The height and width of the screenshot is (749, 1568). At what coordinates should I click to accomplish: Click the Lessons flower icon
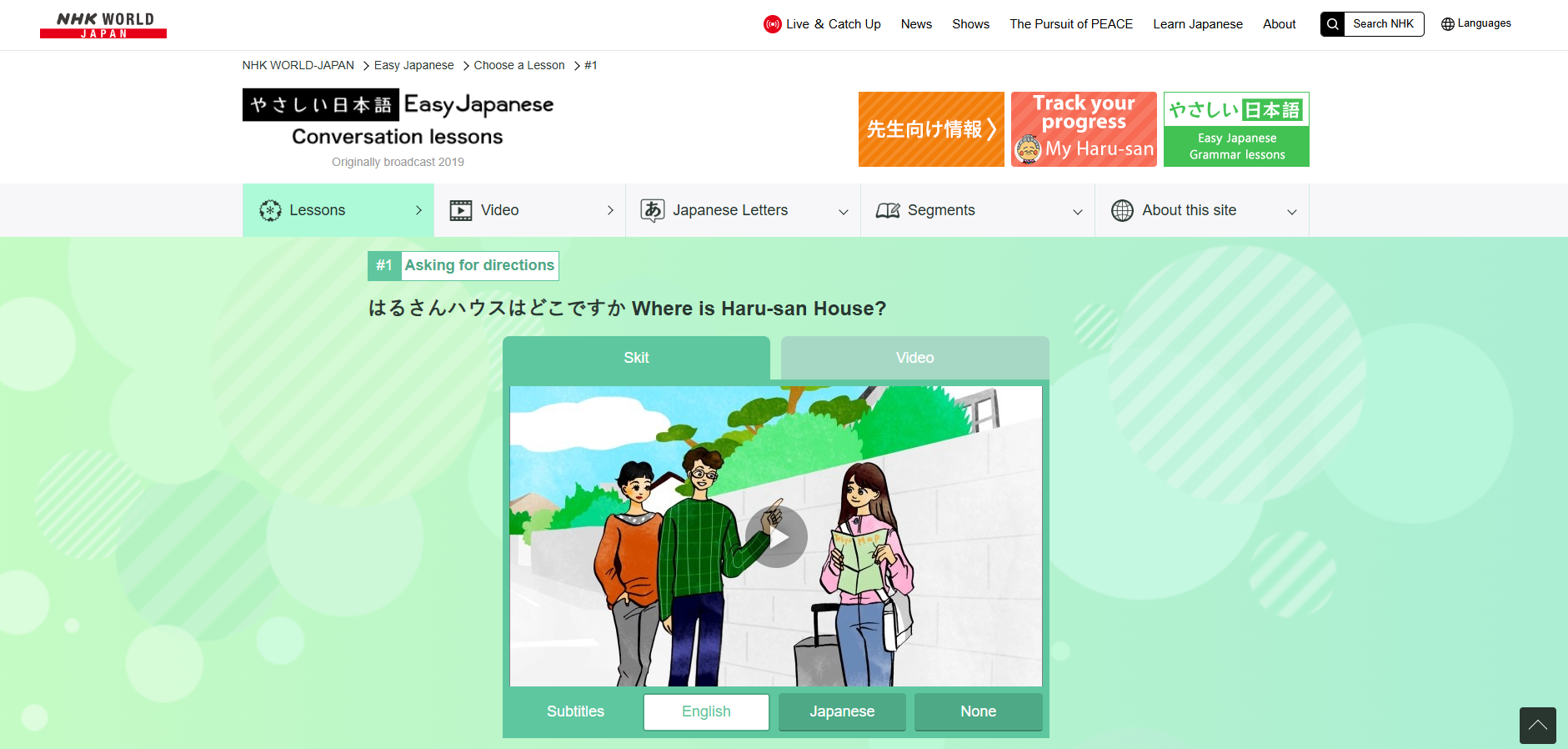270,210
